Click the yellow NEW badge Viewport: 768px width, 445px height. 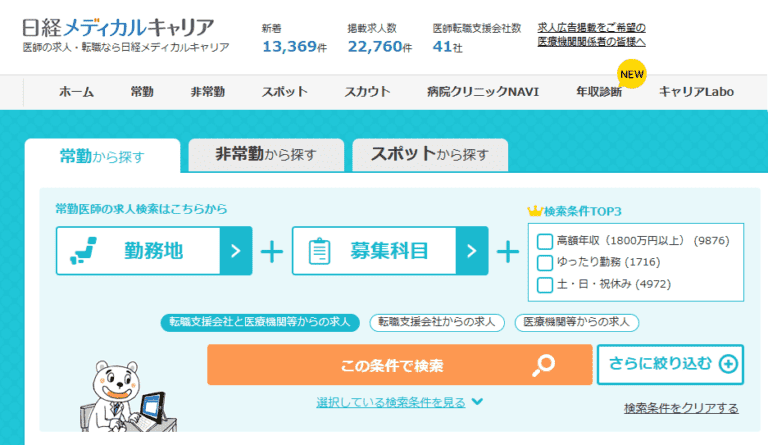pyautogui.click(x=631, y=74)
